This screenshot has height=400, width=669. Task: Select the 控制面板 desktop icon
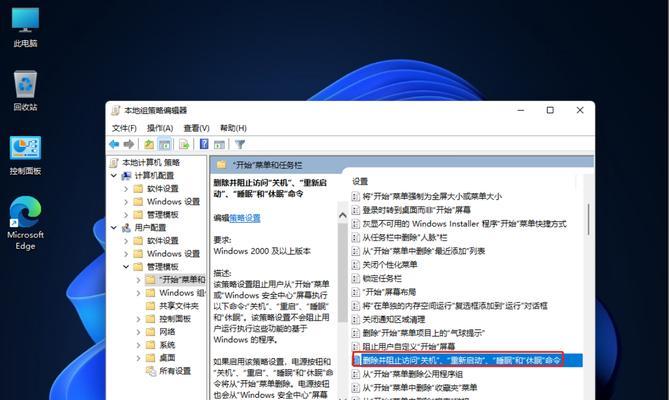click(25, 156)
